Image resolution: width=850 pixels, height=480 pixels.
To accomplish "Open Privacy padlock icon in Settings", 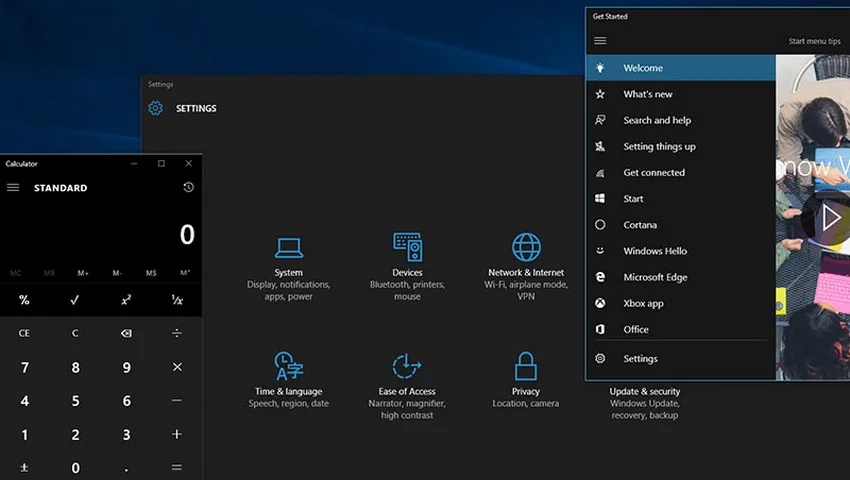I will tap(526, 366).
